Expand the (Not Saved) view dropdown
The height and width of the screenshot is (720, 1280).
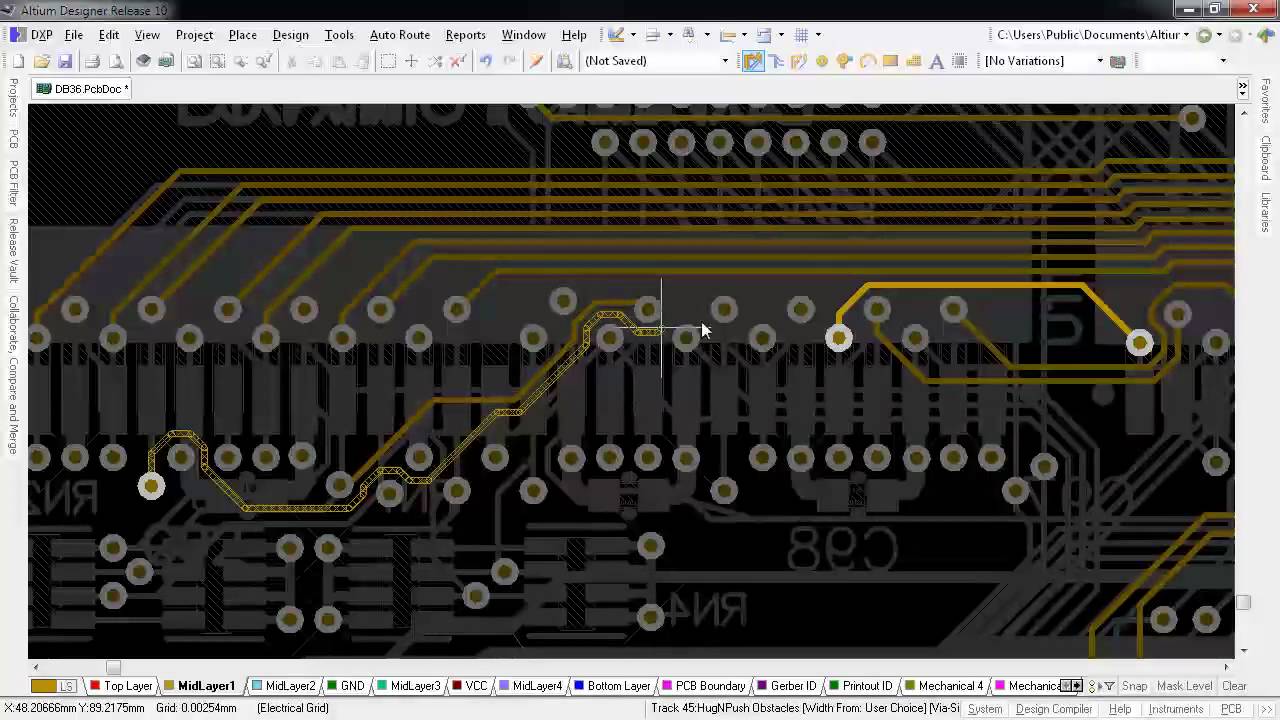click(725, 61)
